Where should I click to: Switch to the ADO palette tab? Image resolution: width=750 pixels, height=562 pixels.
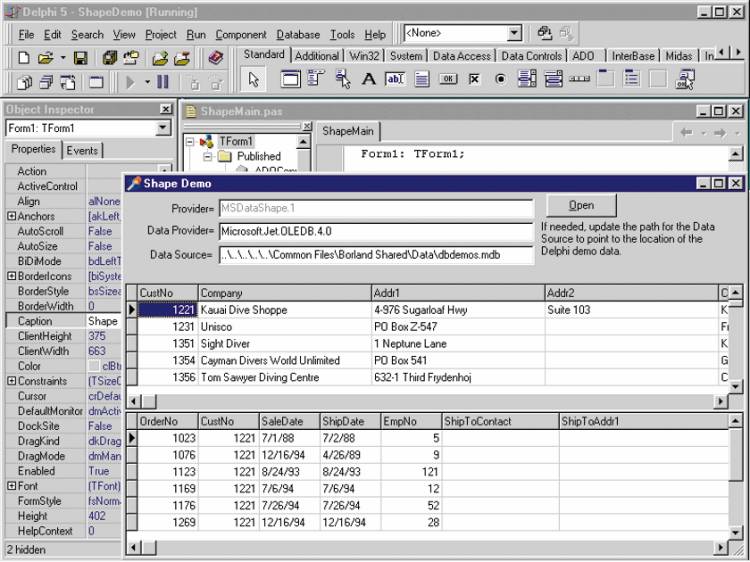(x=584, y=56)
